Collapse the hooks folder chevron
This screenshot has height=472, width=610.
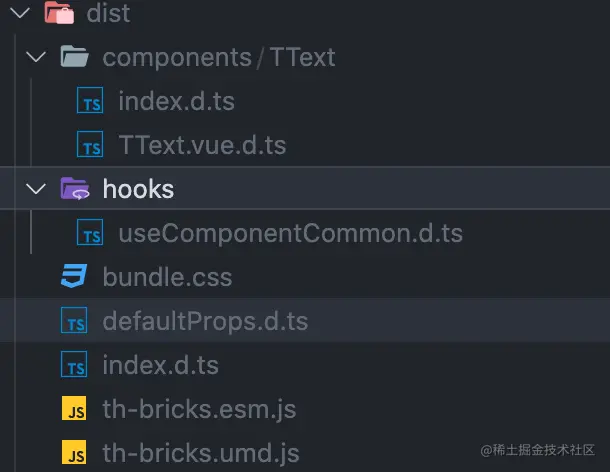pos(36,189)
